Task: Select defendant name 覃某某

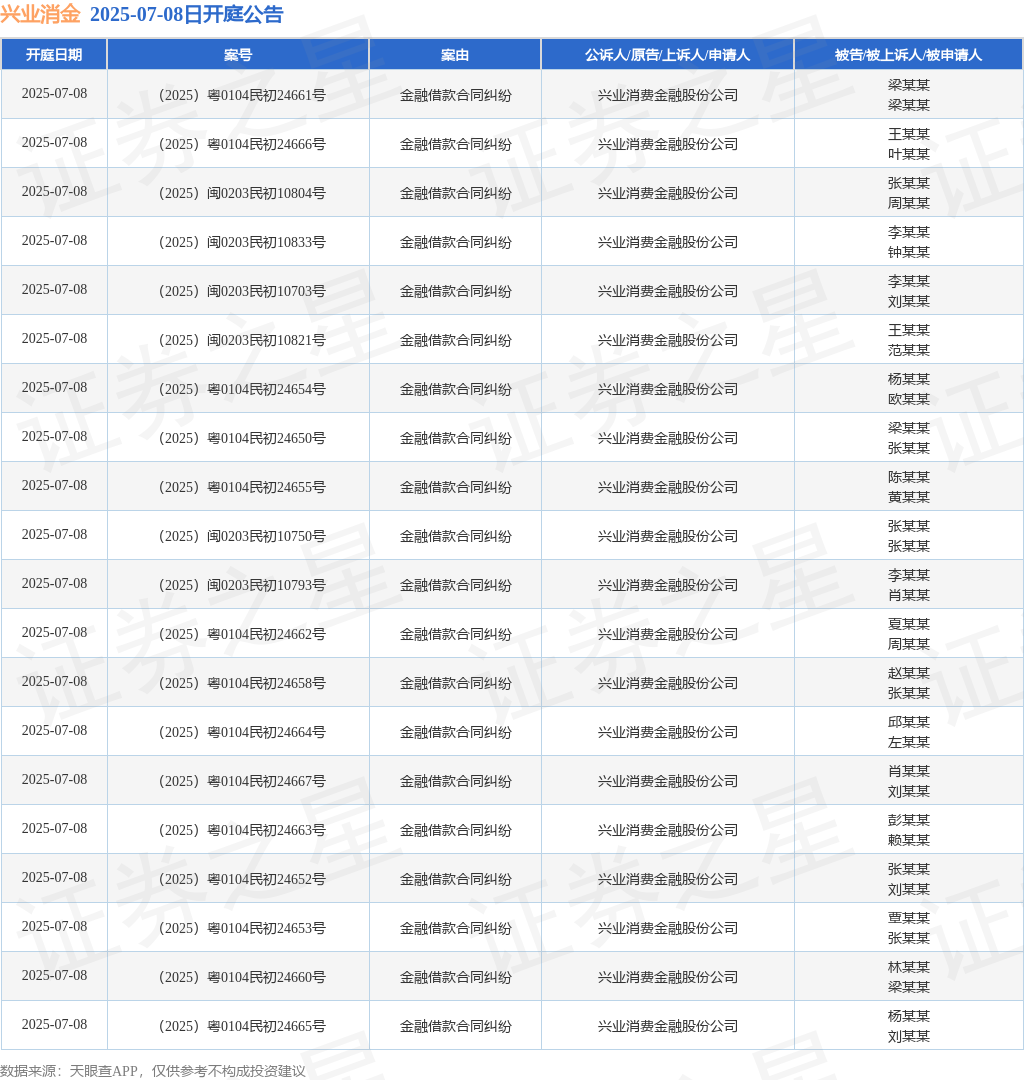Action: pos(908,917)
